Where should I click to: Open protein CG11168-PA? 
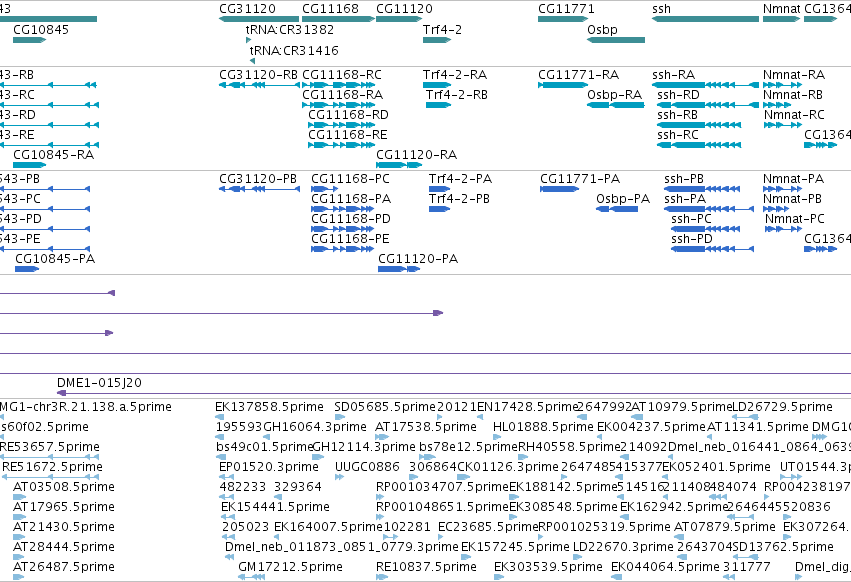(x=351, y=199)
